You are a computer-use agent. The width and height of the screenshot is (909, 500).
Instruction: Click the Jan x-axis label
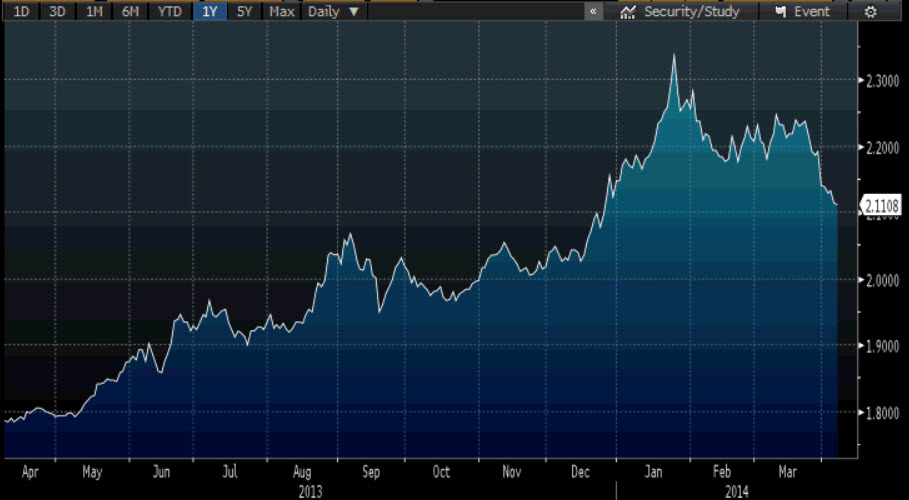[653, 472]
